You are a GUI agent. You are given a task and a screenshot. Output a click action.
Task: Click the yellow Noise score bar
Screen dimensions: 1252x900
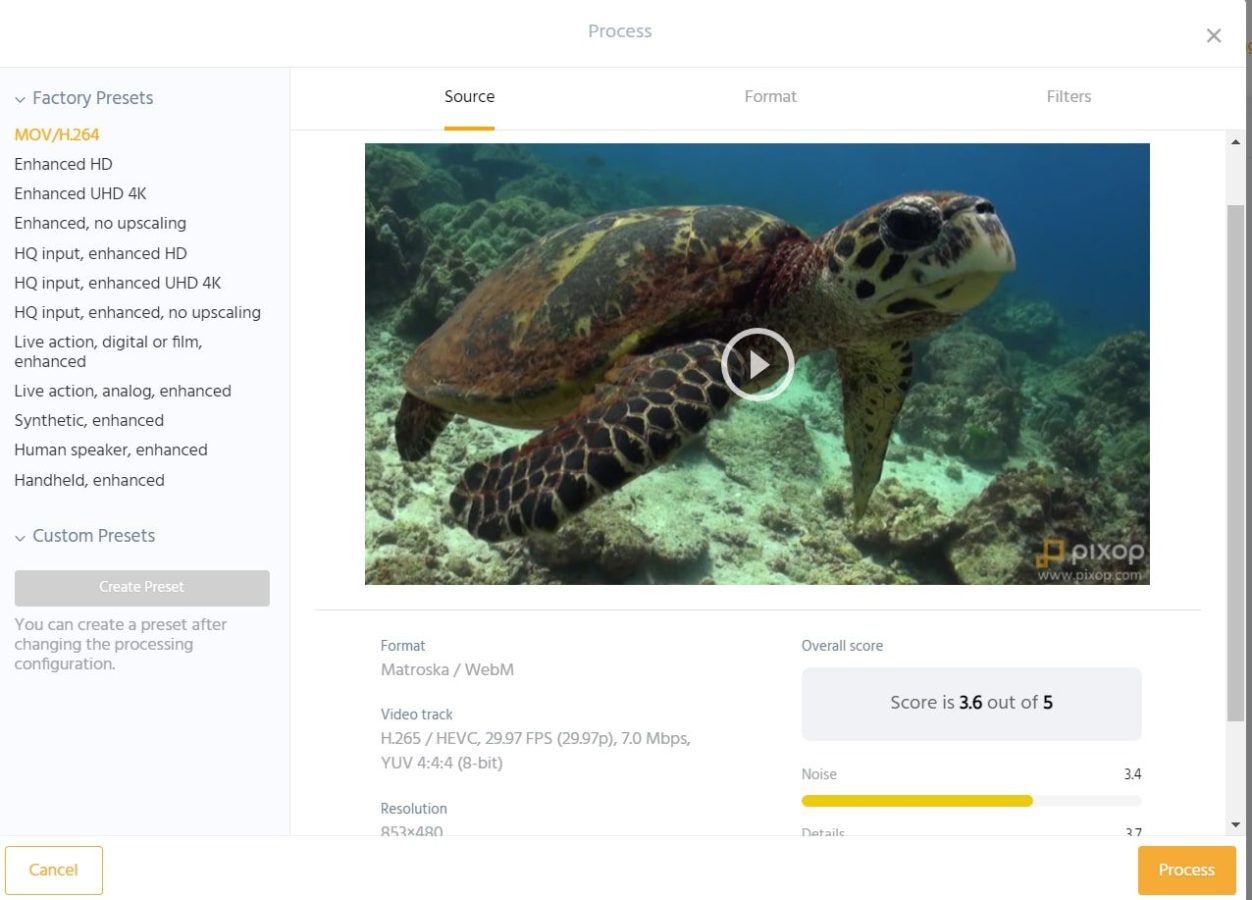(915, 800)
